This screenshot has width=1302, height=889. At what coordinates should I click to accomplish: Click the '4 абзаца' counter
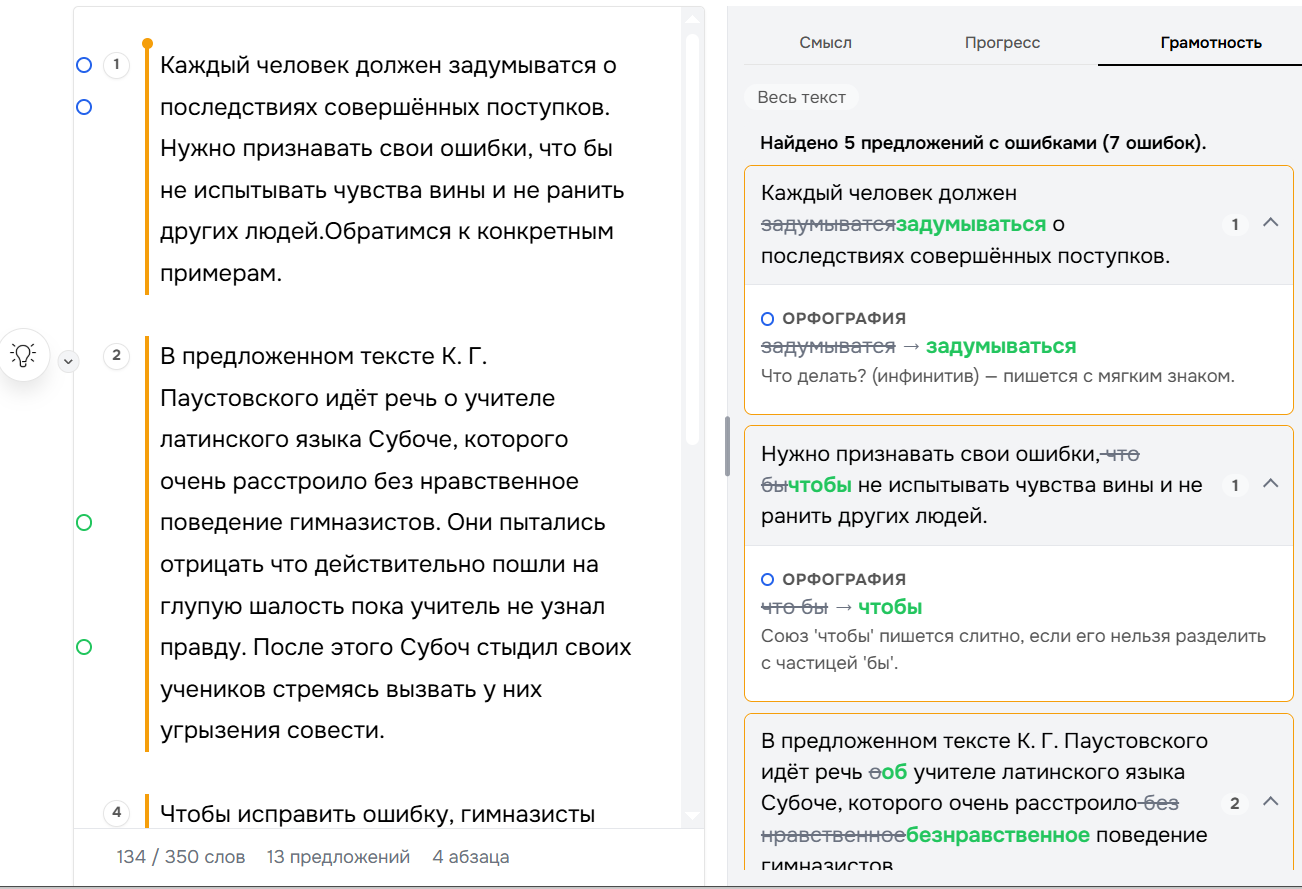click(x=471, y=857)
